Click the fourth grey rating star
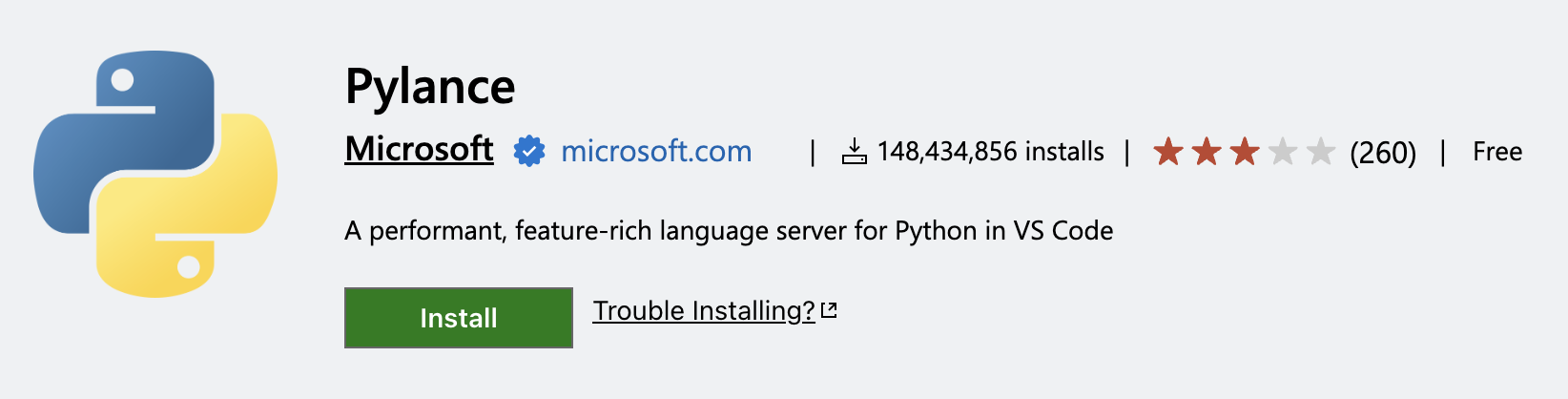Viewport: 1568px width, 399px height. pyautogui.click(x=1283, y=151)
